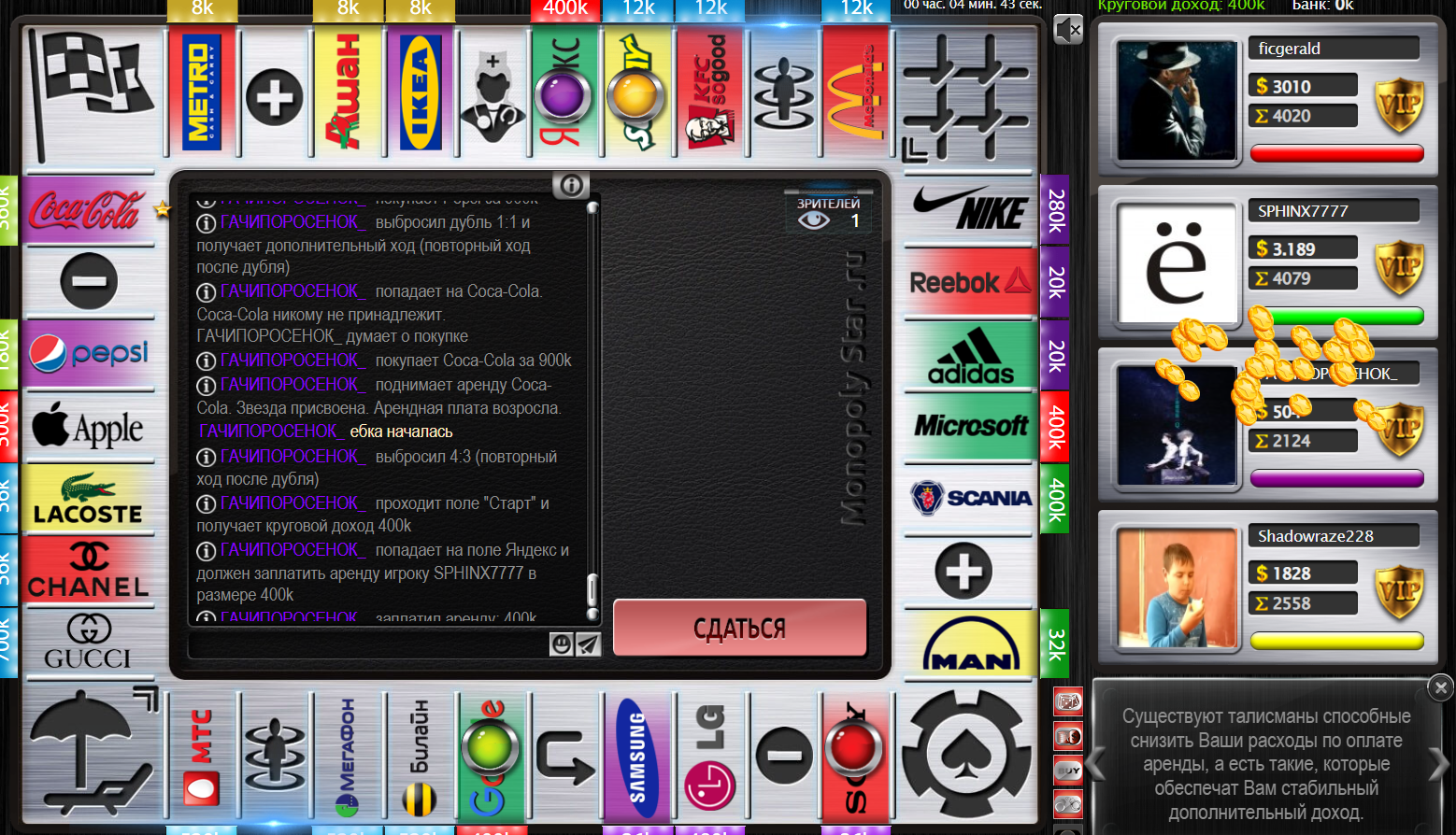Click the 280k price tag beside Nike
The width and height of the screenshot is (1456, 835).
(x=1055, y=209)
